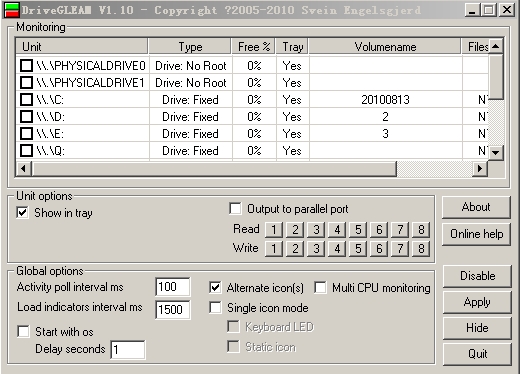520x374 pixels.
Task: Check the \\.\PHYSICALDRIVE1 checkbox
Action: click(x=26, y=82)
